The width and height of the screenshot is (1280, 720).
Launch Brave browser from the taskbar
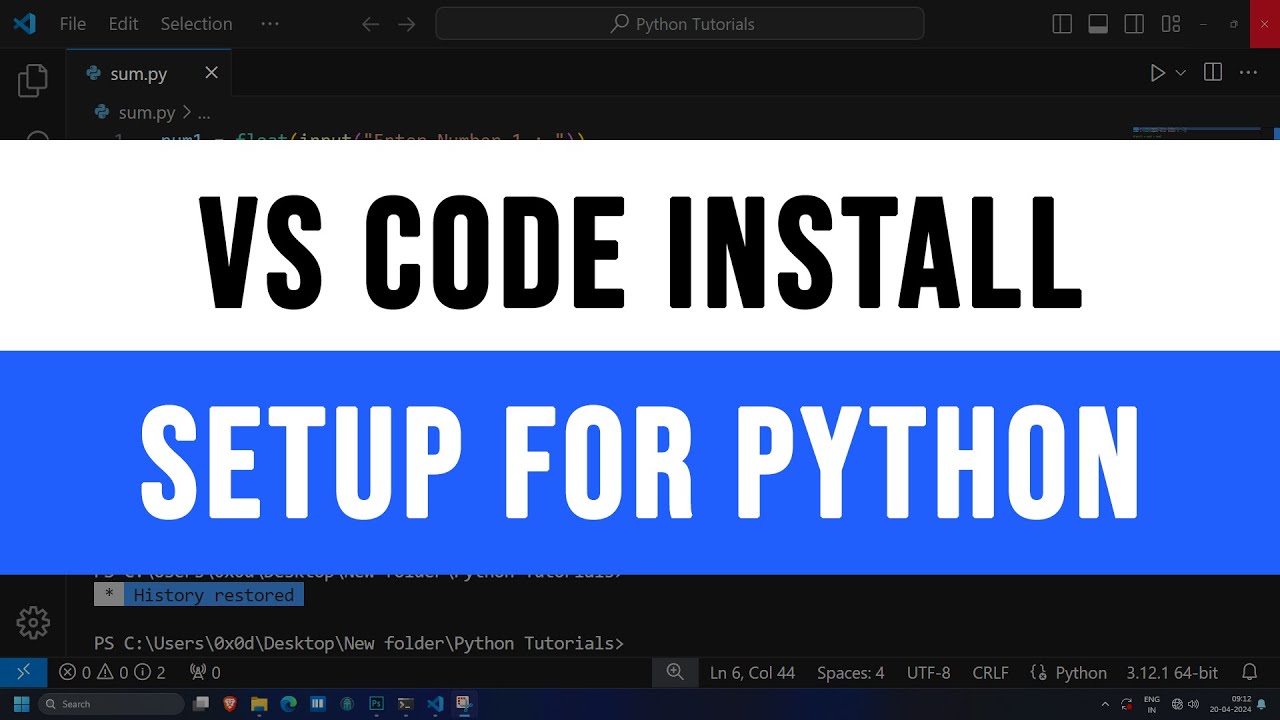pos(230,704)
